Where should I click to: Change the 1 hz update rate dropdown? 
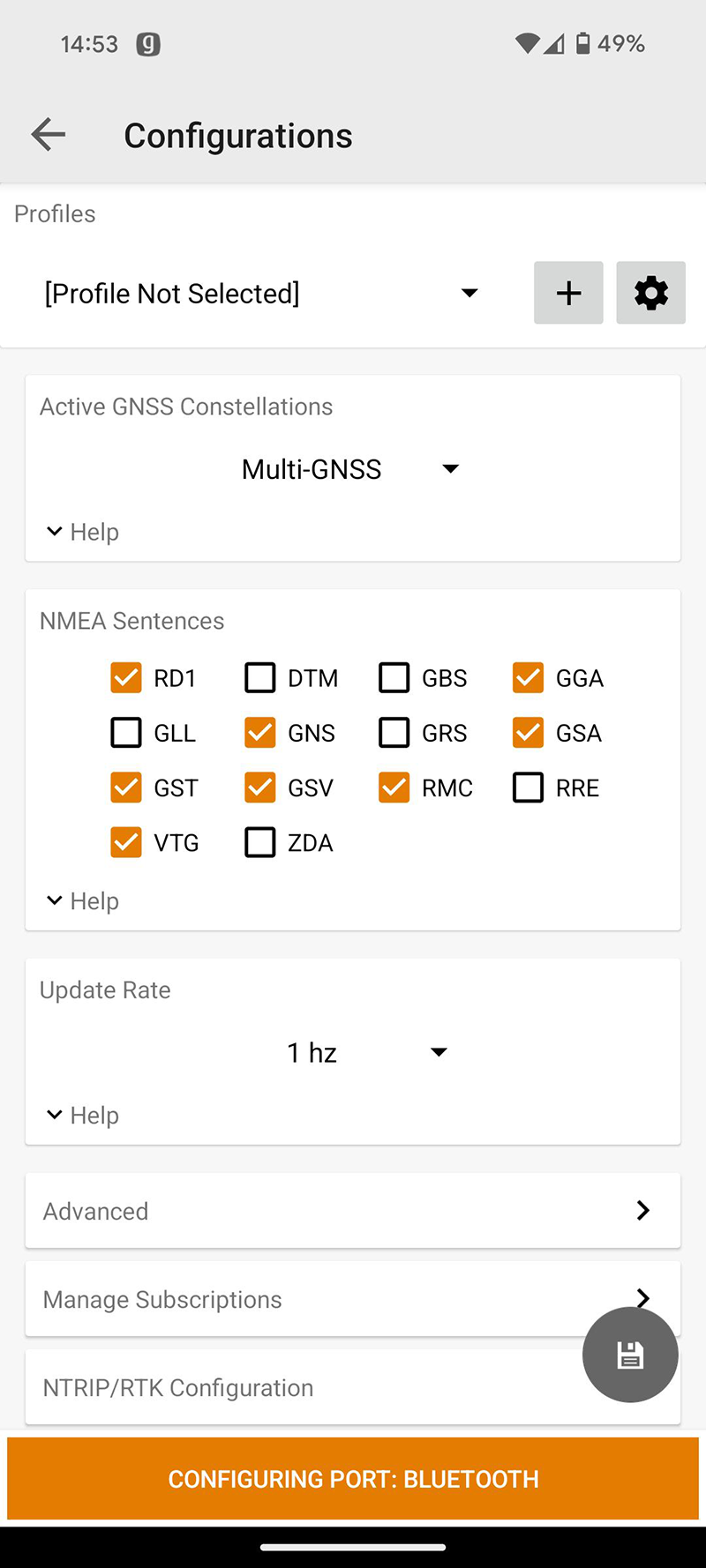365,1052
